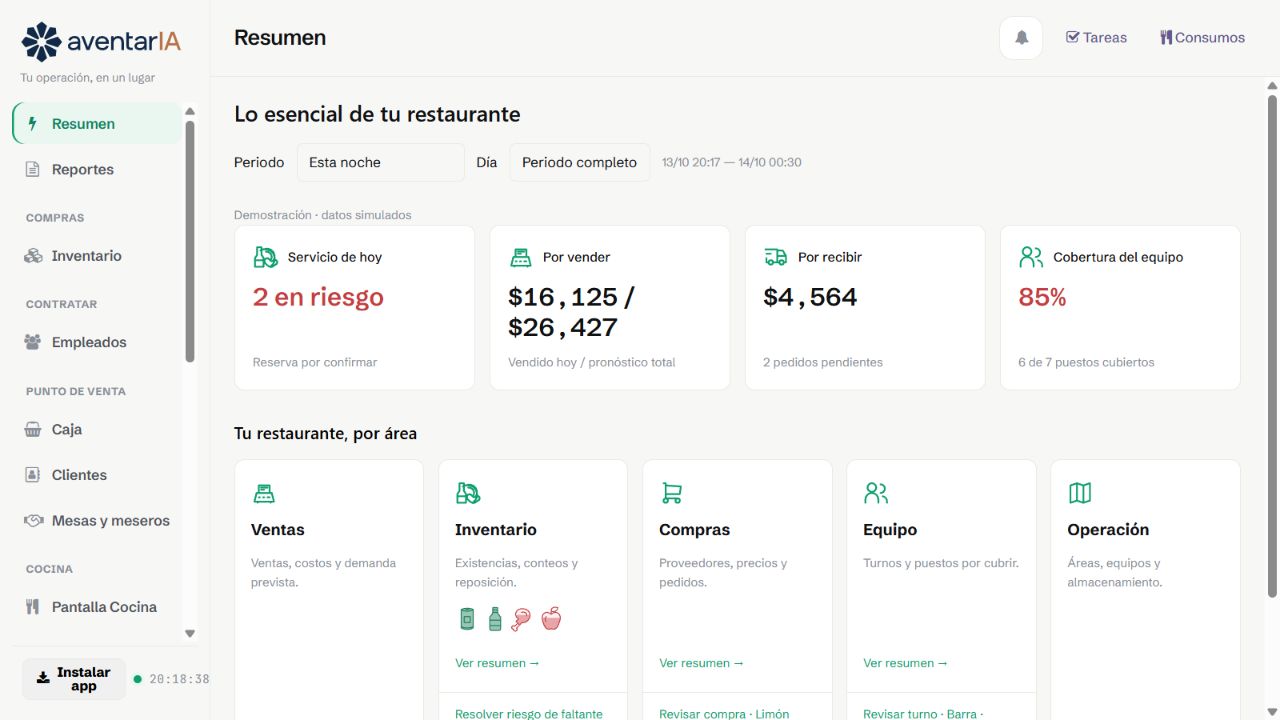Open the Tareas link in header

point(1097,37)
